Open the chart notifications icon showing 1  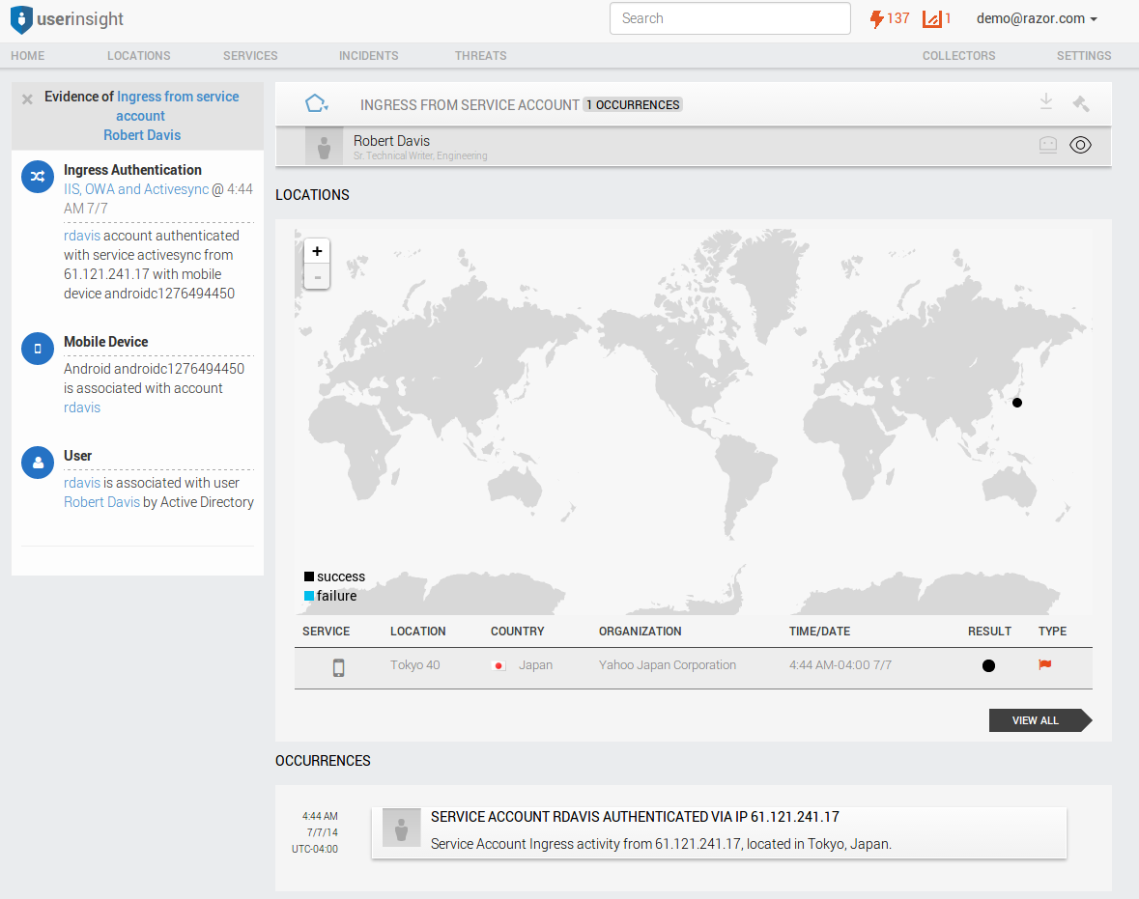[932, 19]
